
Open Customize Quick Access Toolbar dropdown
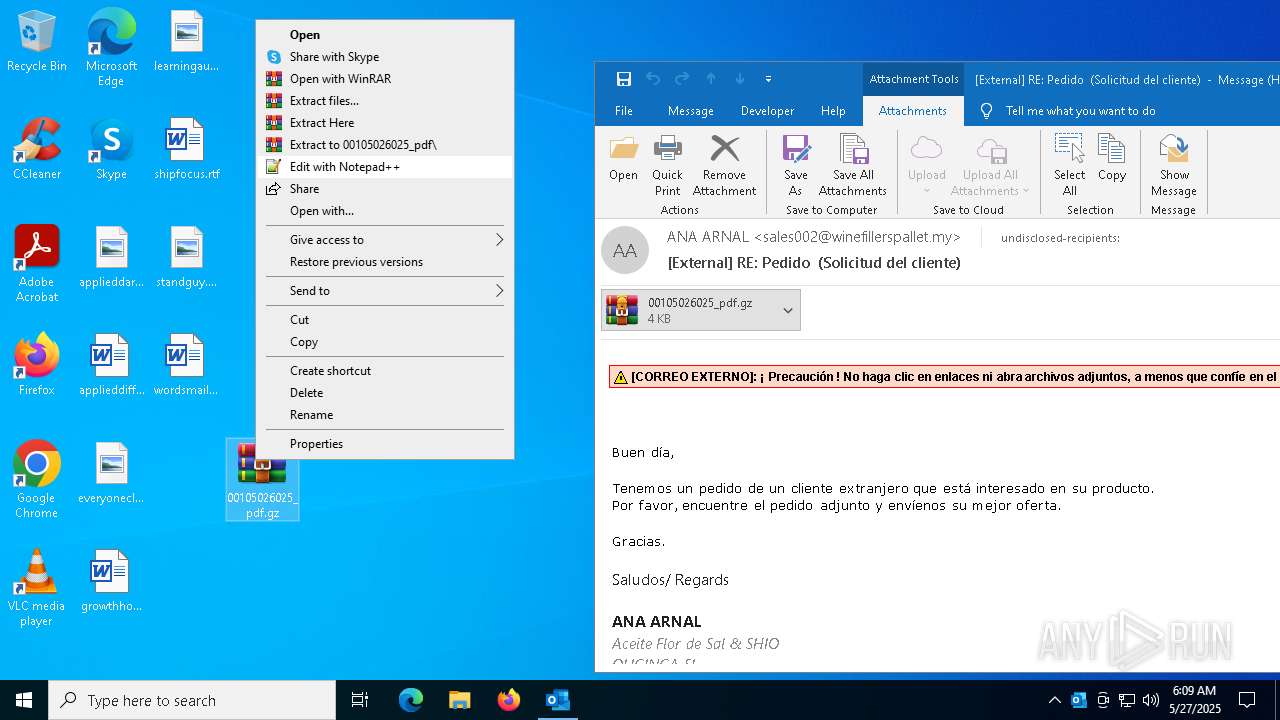pos(768,79)
